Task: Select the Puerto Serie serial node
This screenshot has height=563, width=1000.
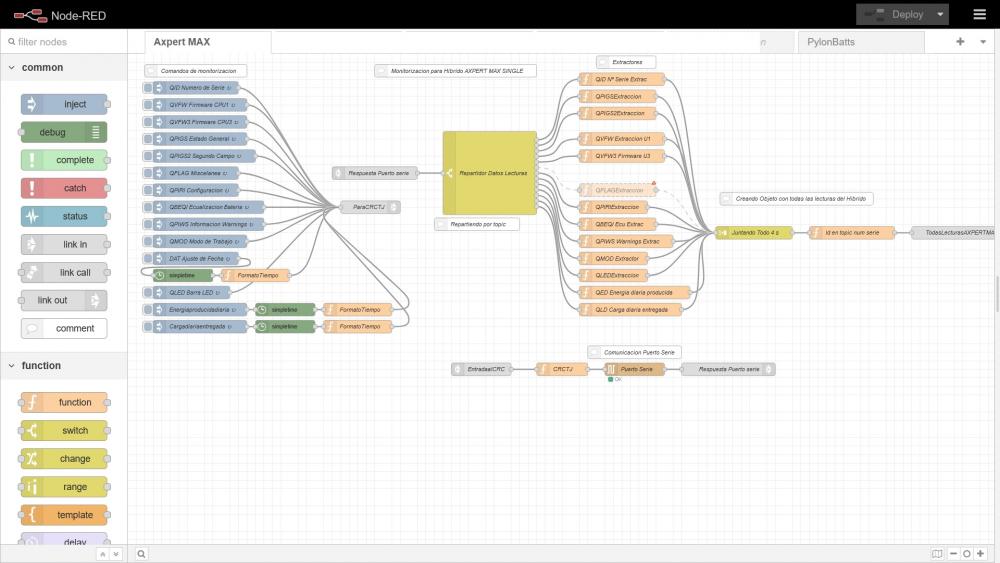Action: click(635, 369)
